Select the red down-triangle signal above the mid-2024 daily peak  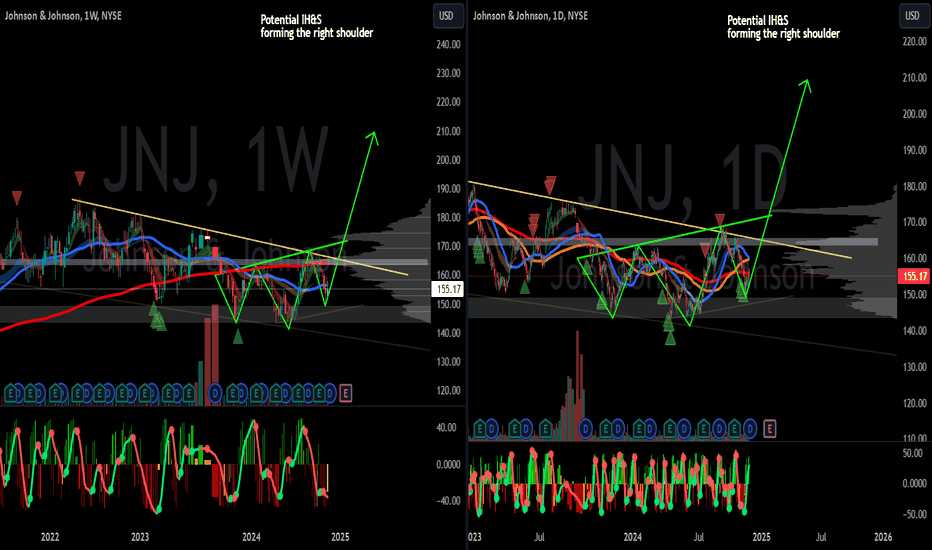[x=720, y=219]
